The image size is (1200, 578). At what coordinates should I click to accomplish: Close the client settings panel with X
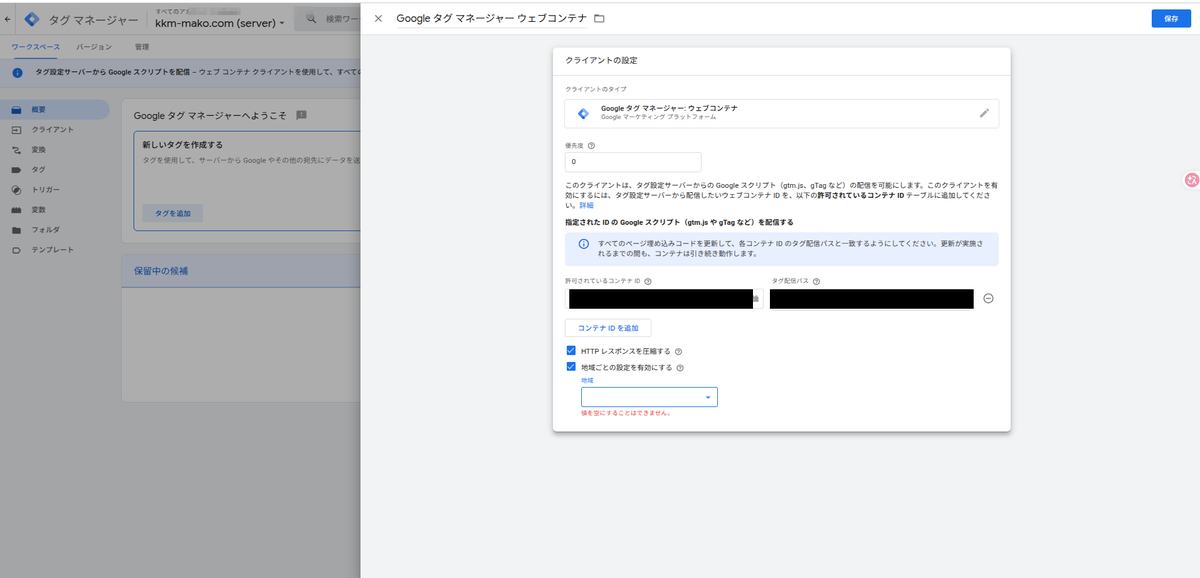point(378,18)
